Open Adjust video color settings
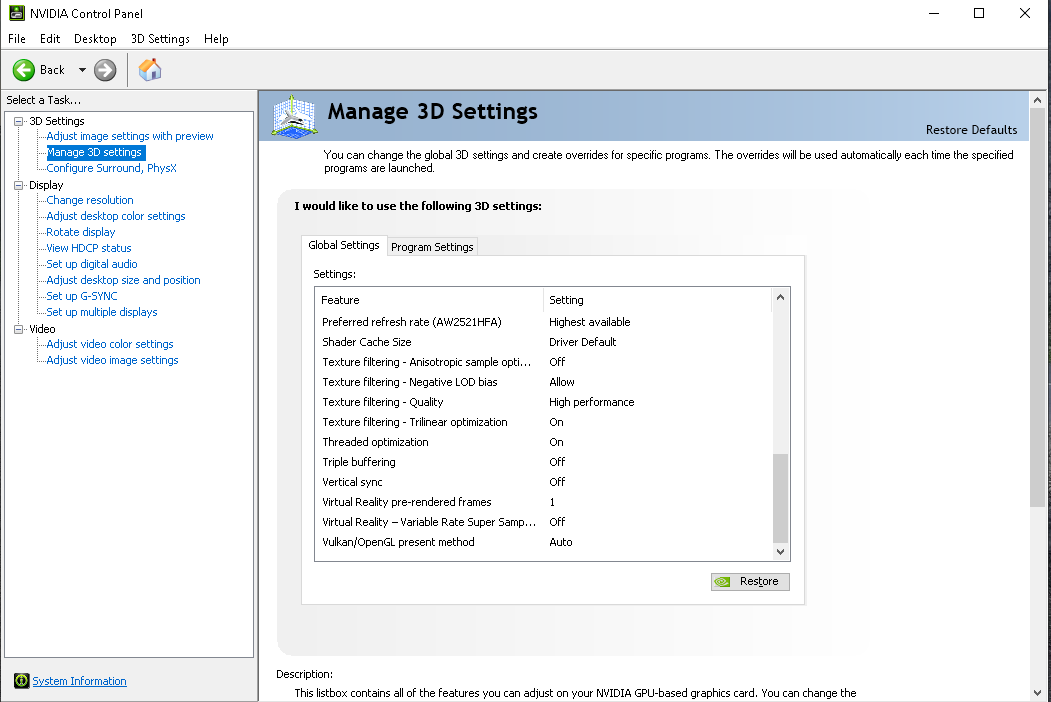 pos(110,344)
